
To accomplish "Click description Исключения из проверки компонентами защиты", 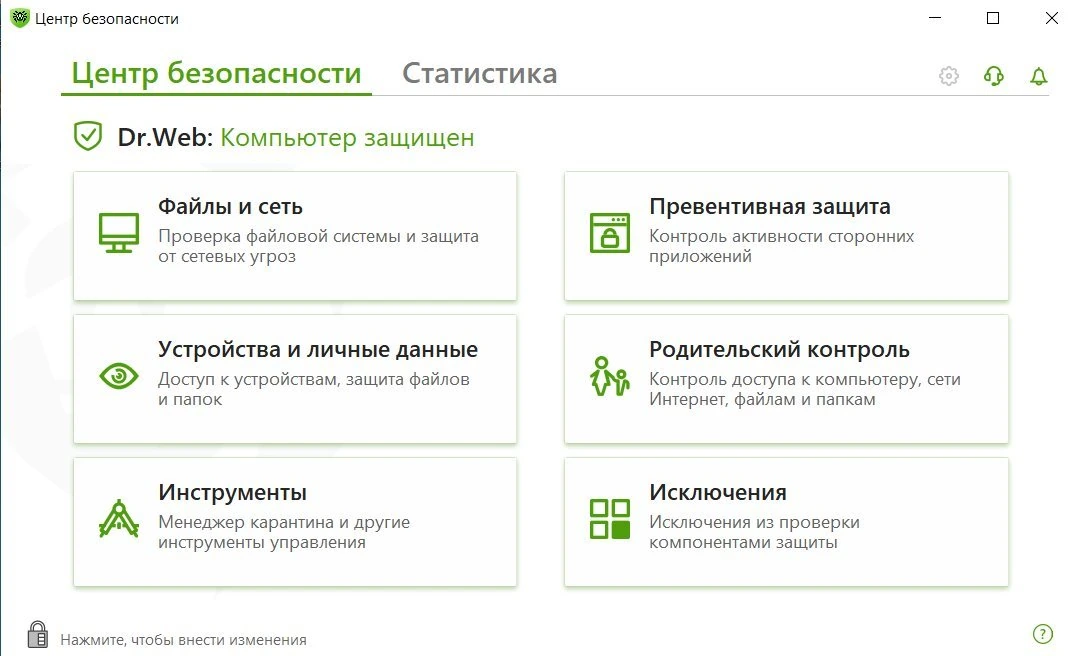I will (754, 532).
